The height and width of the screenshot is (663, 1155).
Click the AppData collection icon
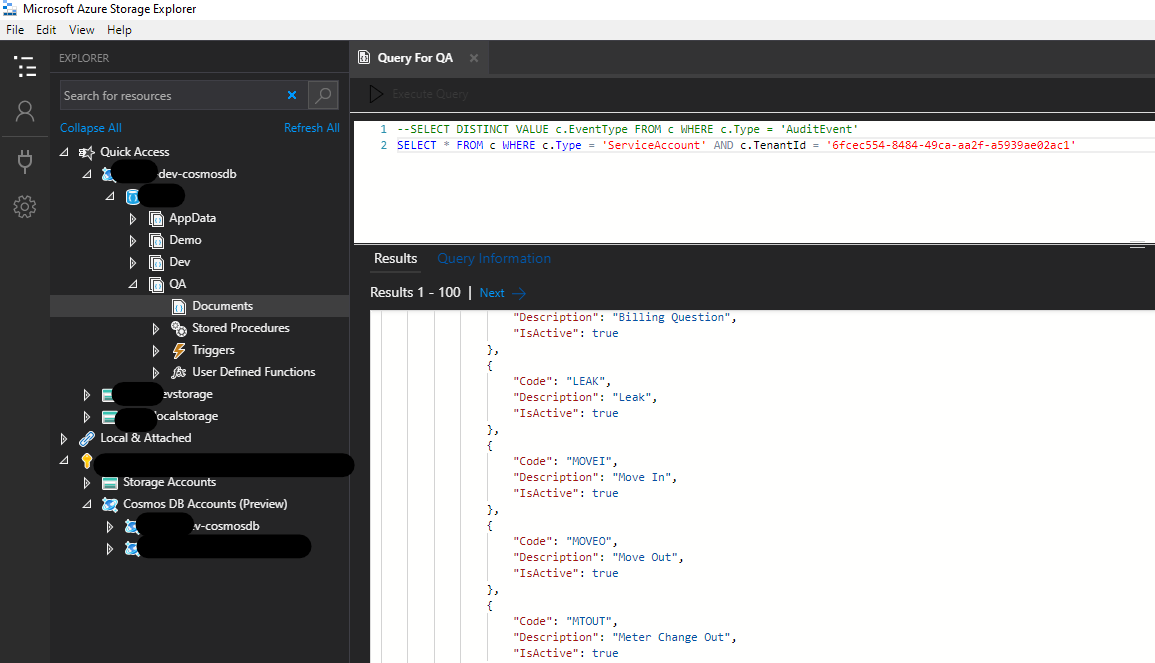[x=156, y=218]
